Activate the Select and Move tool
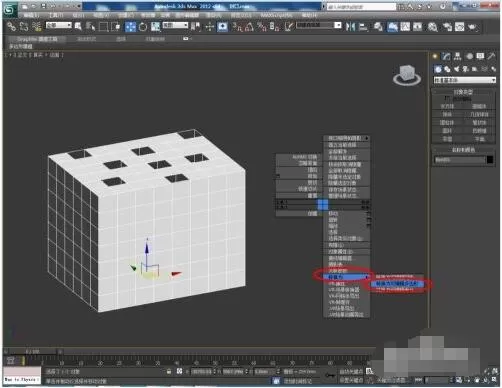The height and width of the screenshot is (388, 502). click(130, 27)
